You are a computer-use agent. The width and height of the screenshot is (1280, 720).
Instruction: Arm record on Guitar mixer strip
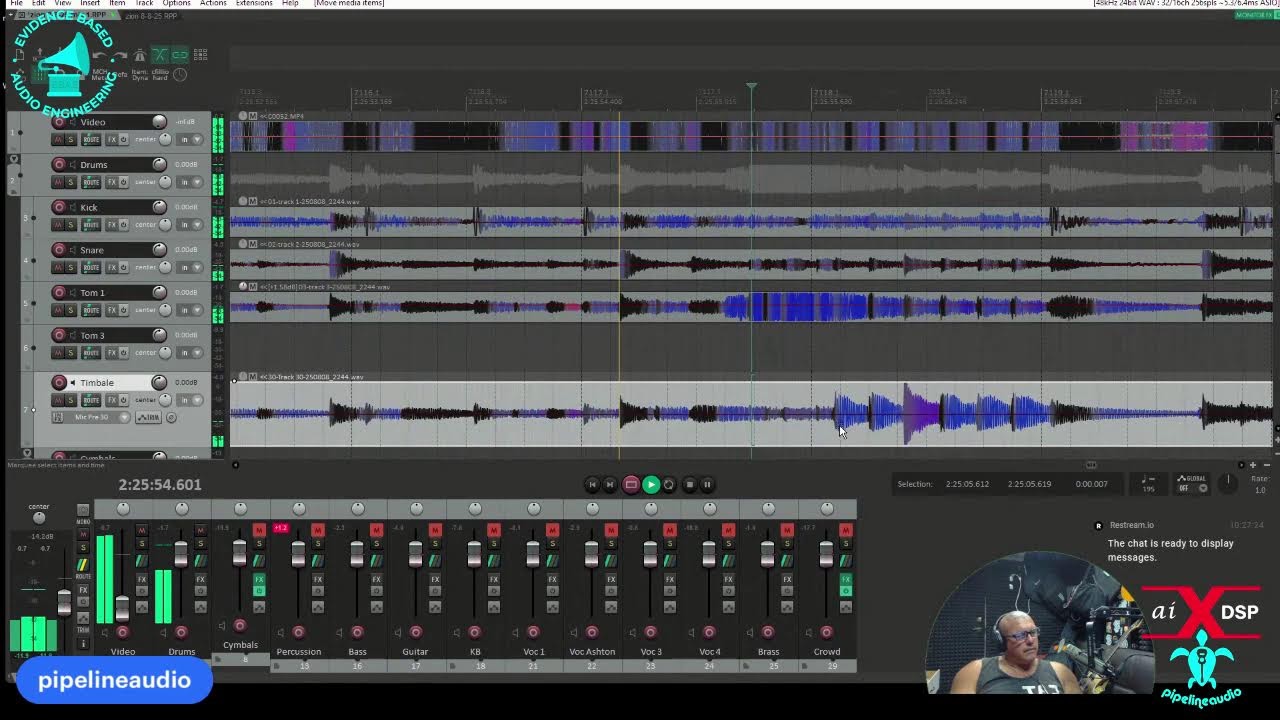tap(416, 632)
